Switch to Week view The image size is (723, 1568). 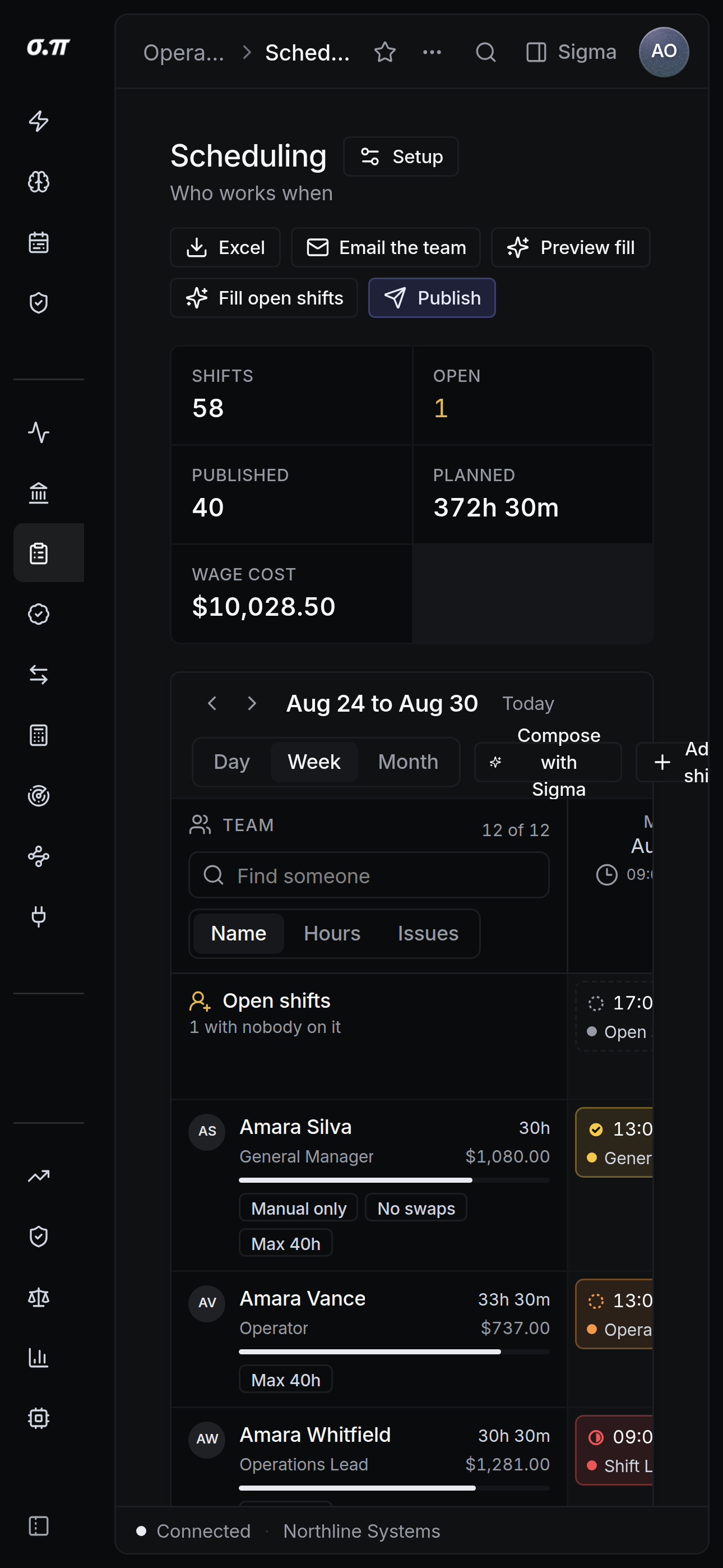pos(314,762)
